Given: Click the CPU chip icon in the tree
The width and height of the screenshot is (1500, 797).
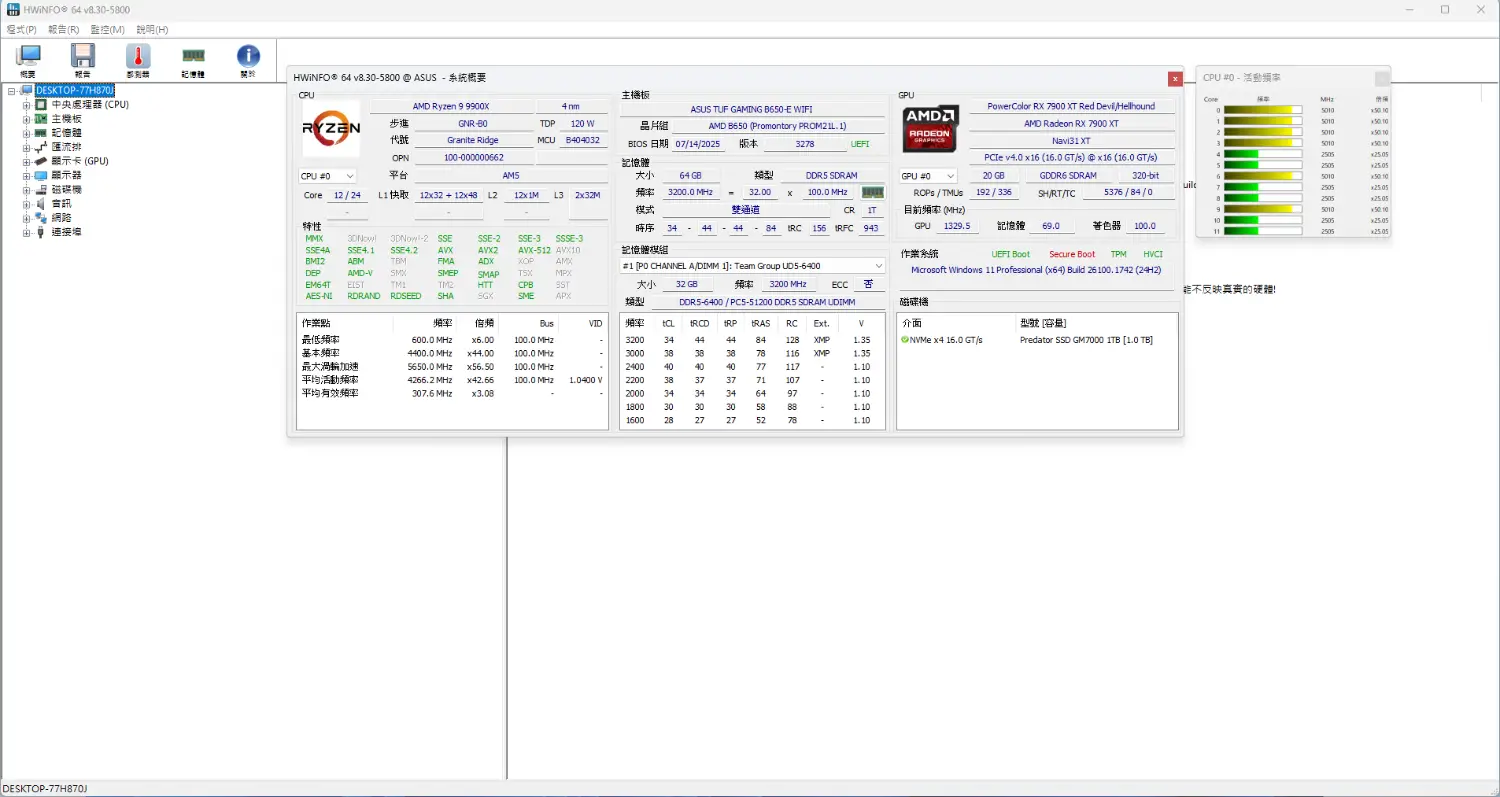Looking at the screenshot, I should 41,104.
